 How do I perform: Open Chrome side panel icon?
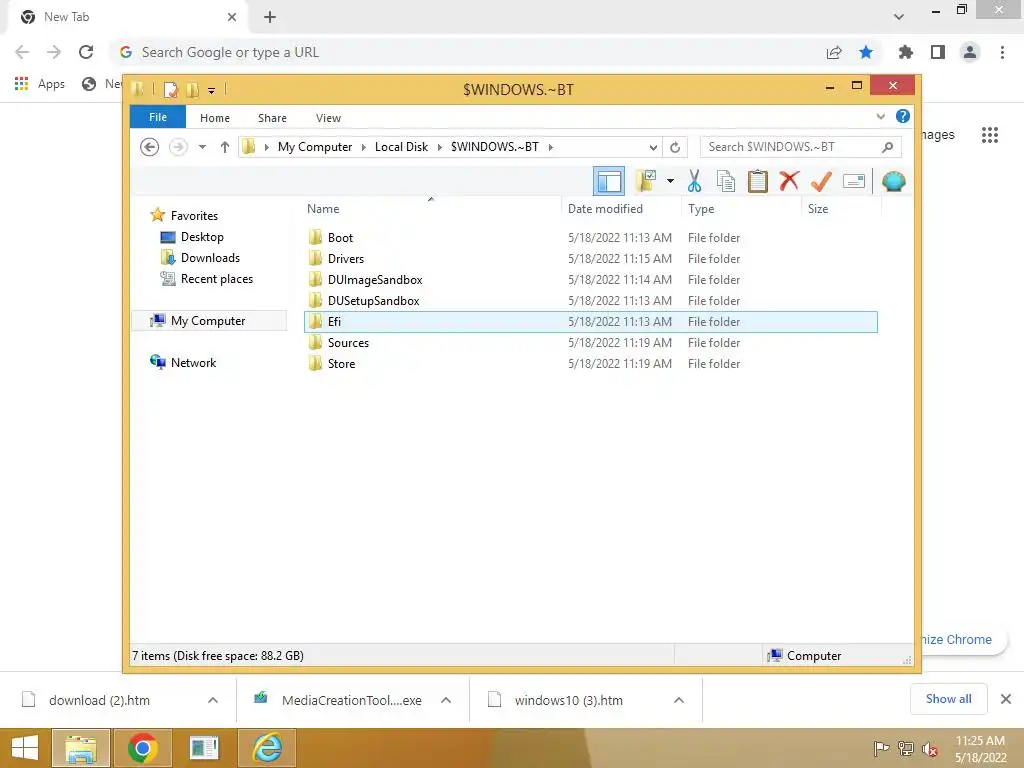coord(938,52)
